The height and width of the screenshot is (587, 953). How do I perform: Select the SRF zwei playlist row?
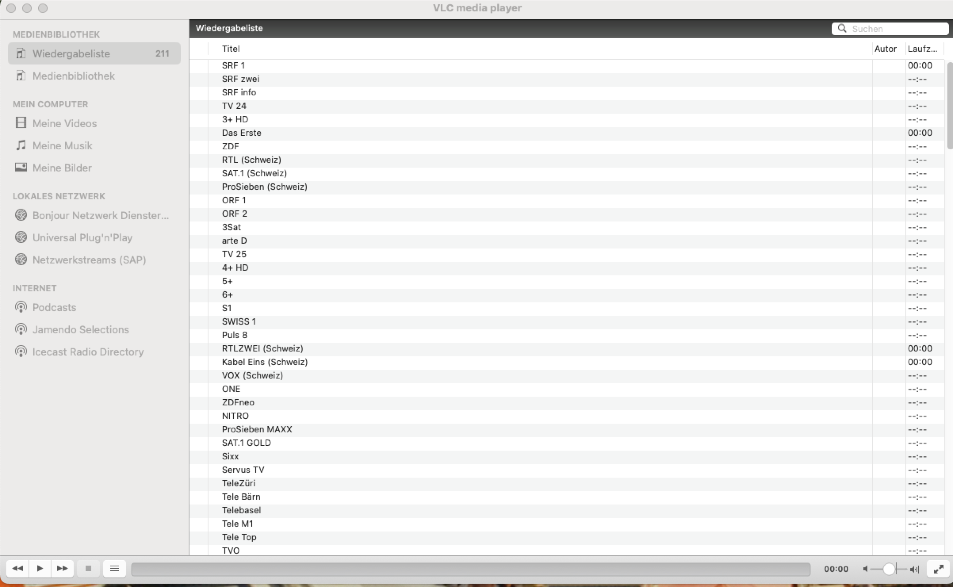point(567,79)
